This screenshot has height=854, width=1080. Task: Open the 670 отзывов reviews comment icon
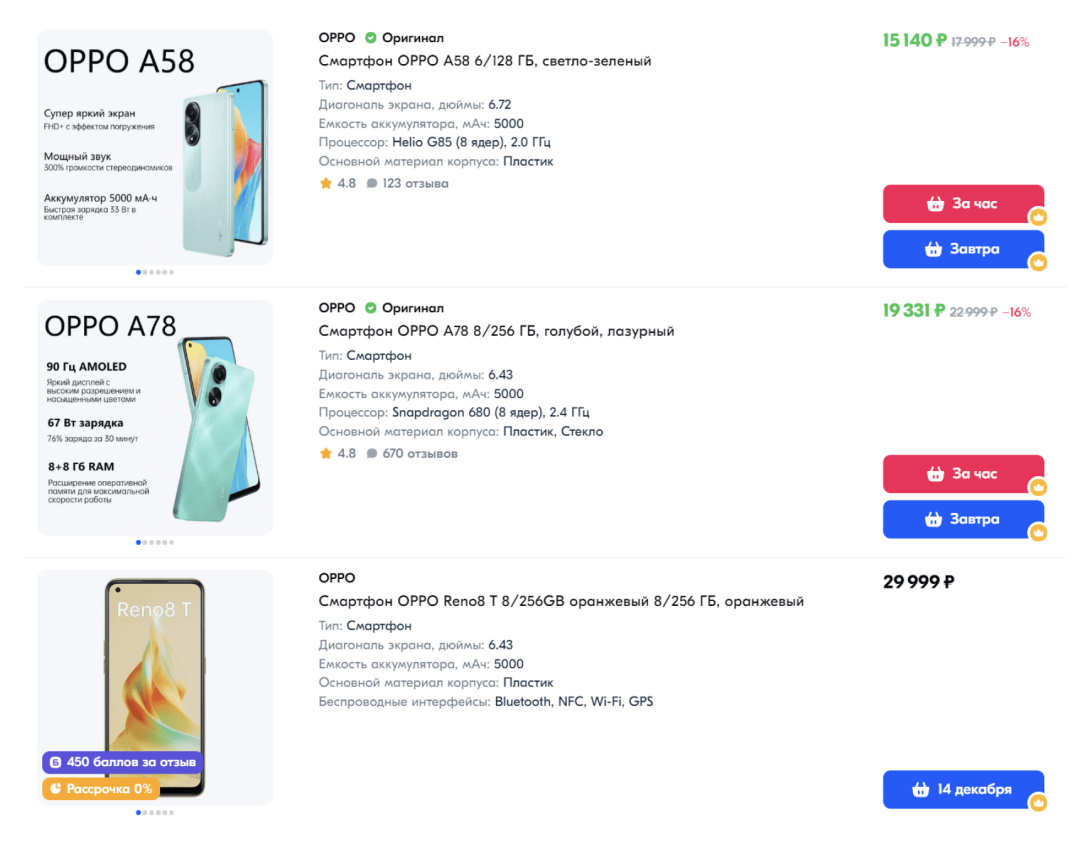(372, 454)
